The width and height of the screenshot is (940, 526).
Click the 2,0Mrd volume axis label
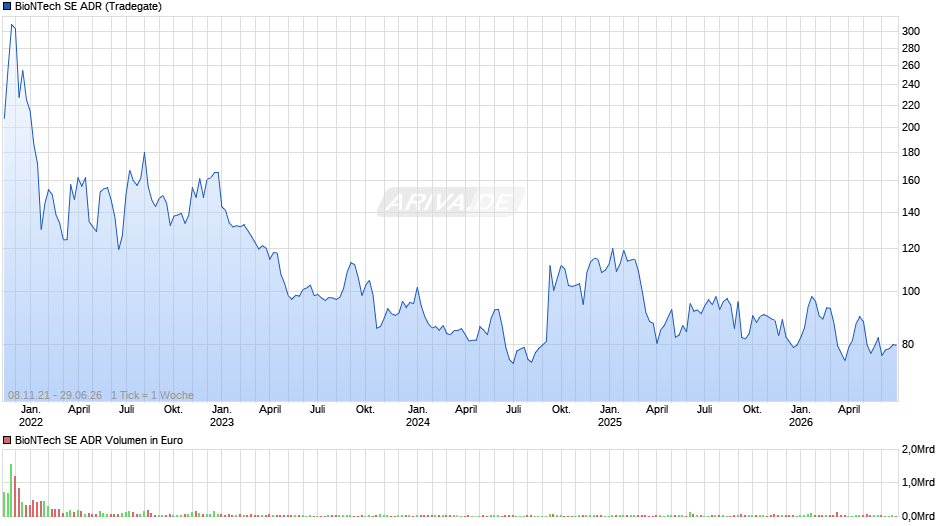[x=918, y=450]
